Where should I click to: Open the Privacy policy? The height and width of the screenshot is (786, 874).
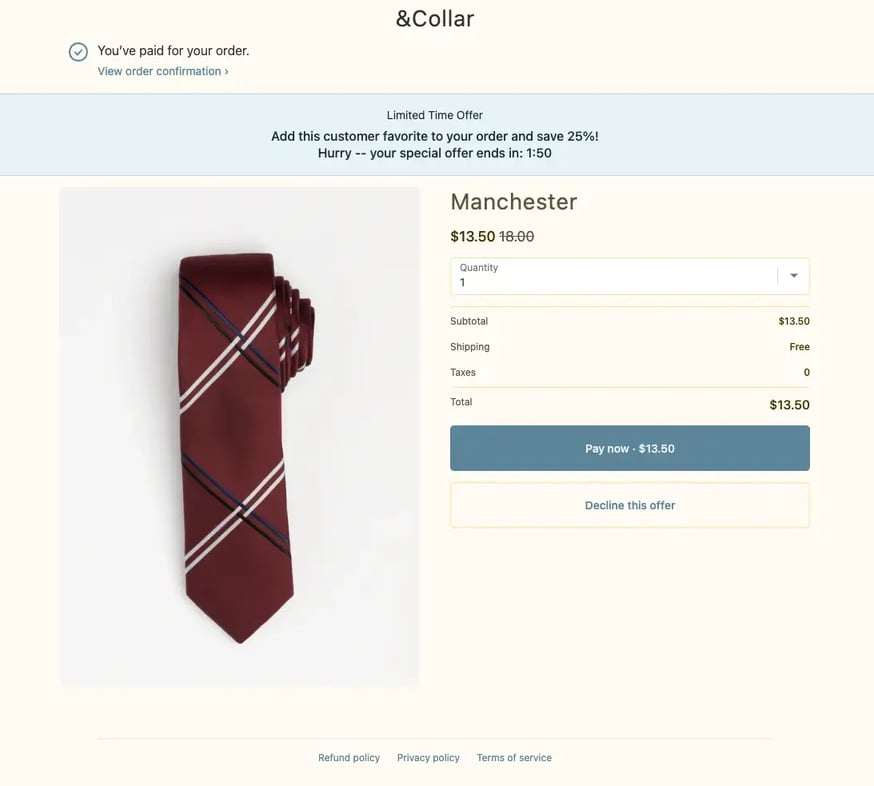click(428, 757)
